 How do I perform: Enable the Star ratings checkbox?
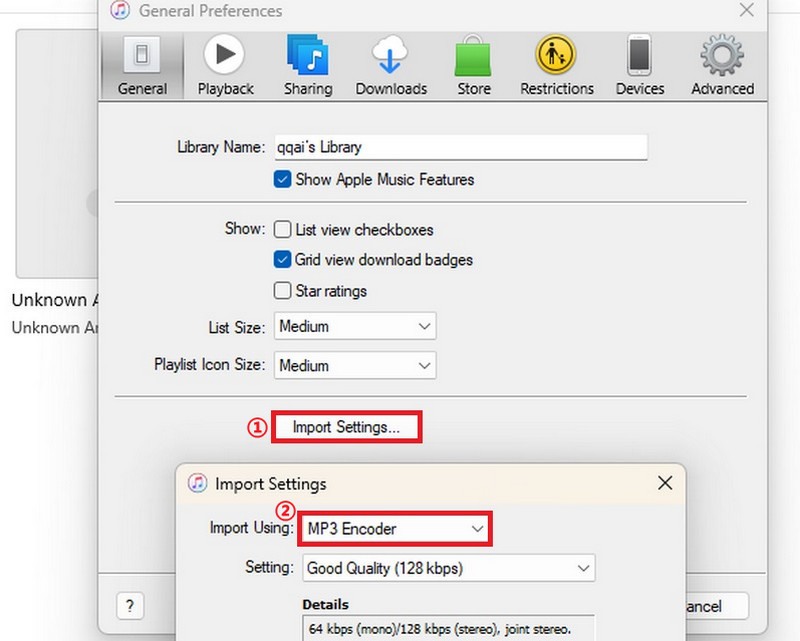282,291
